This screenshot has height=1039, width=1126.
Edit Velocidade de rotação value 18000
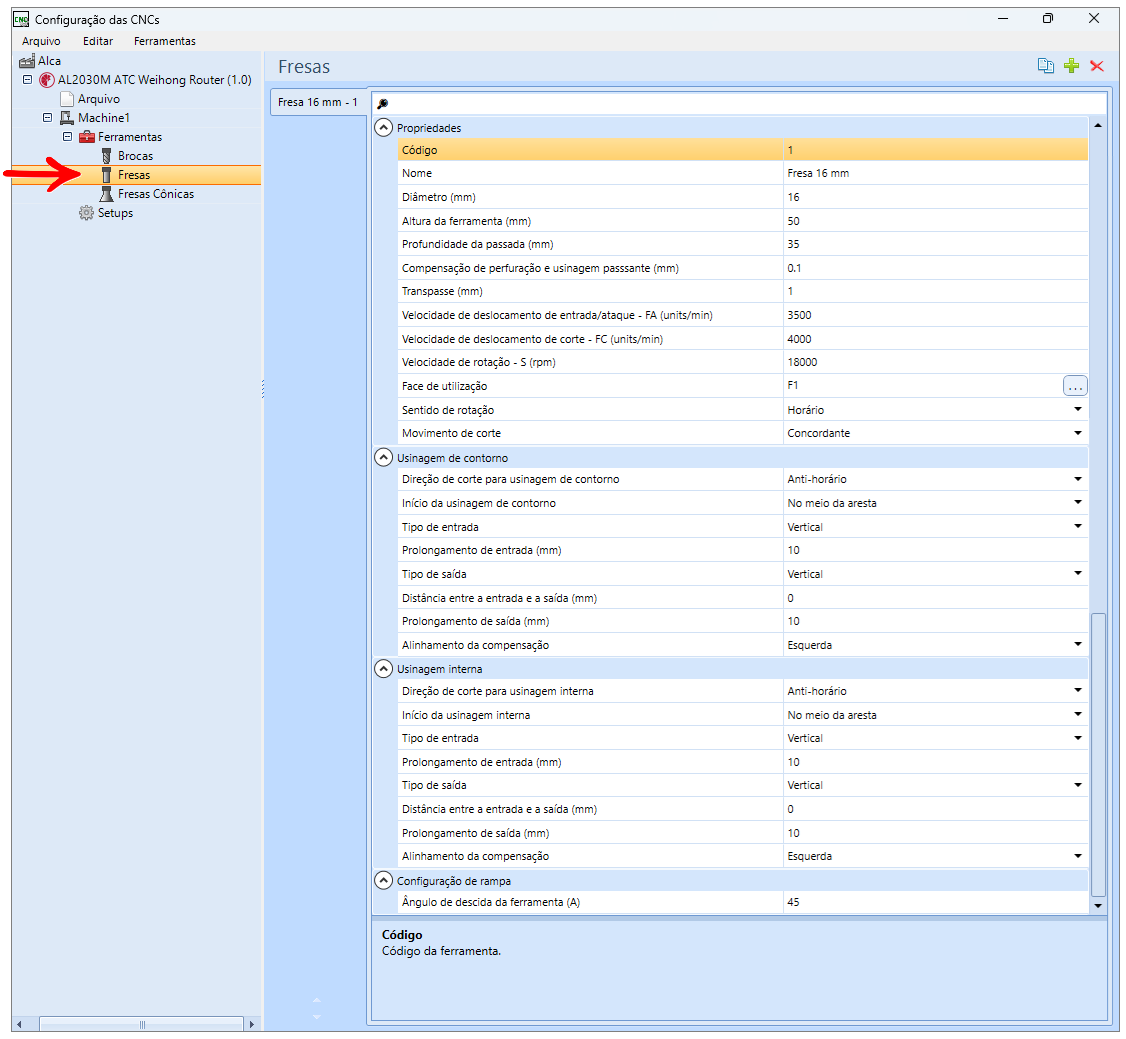(935, 362)
